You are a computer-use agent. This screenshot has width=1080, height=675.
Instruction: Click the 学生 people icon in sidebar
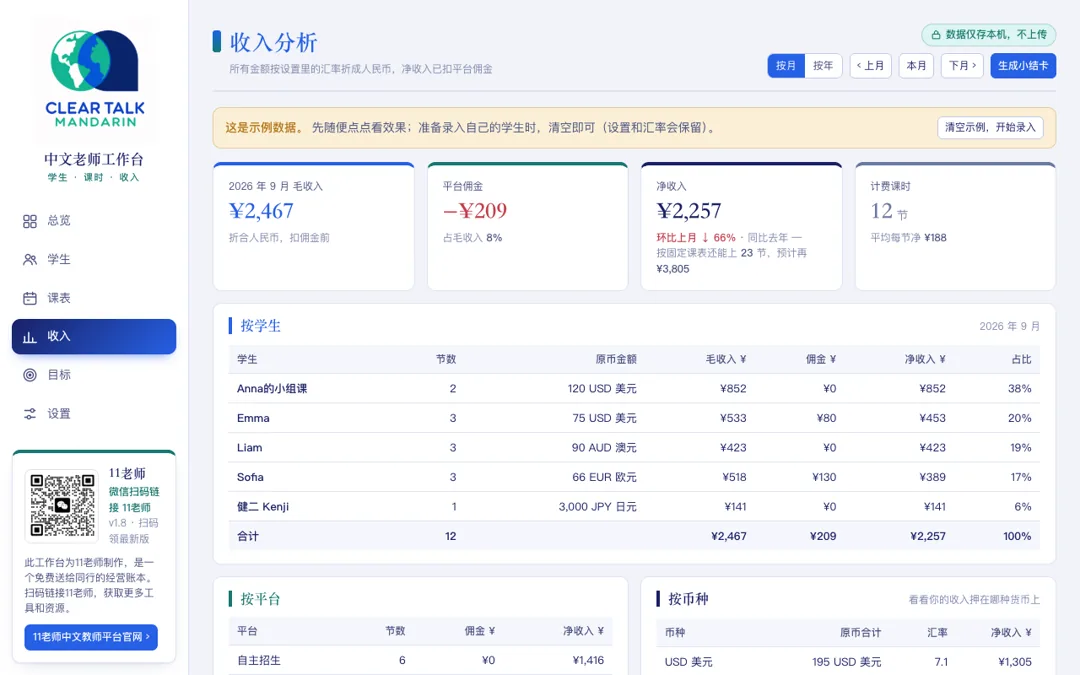click(30, 260)
